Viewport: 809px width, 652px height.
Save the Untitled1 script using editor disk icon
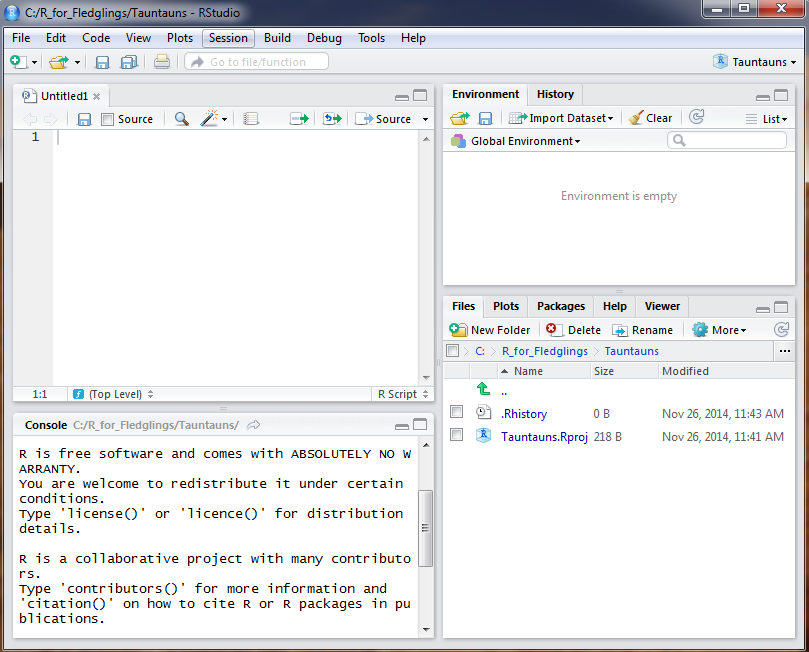(x=84, y=119)
